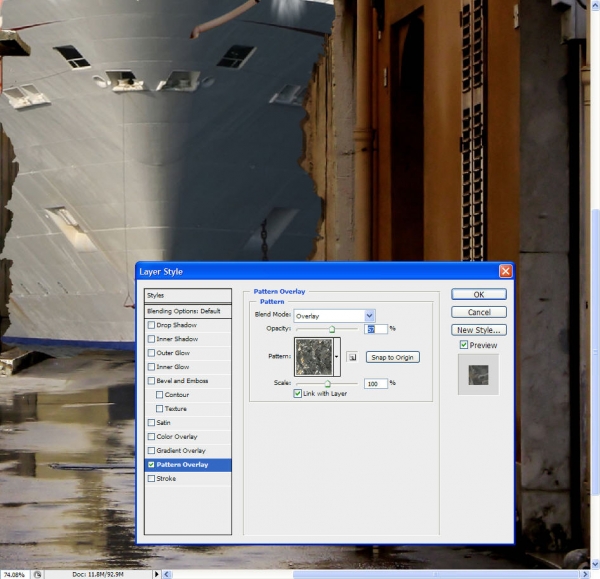Open the status bar options arrow after Doc size
This screenshot has width=600, height=579.
click(x=156, y=574)
